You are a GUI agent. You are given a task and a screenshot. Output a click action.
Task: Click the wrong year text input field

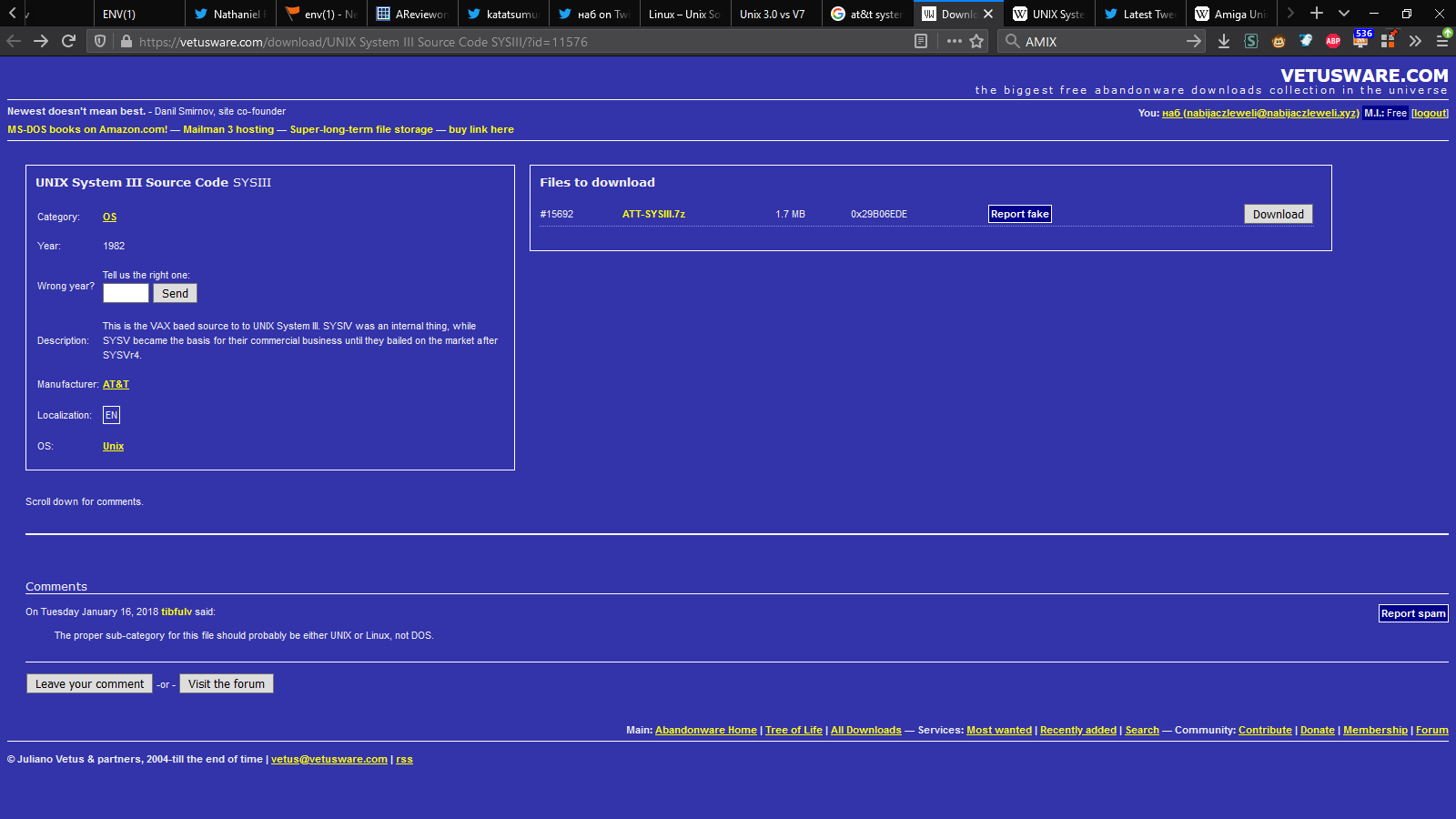126,293
